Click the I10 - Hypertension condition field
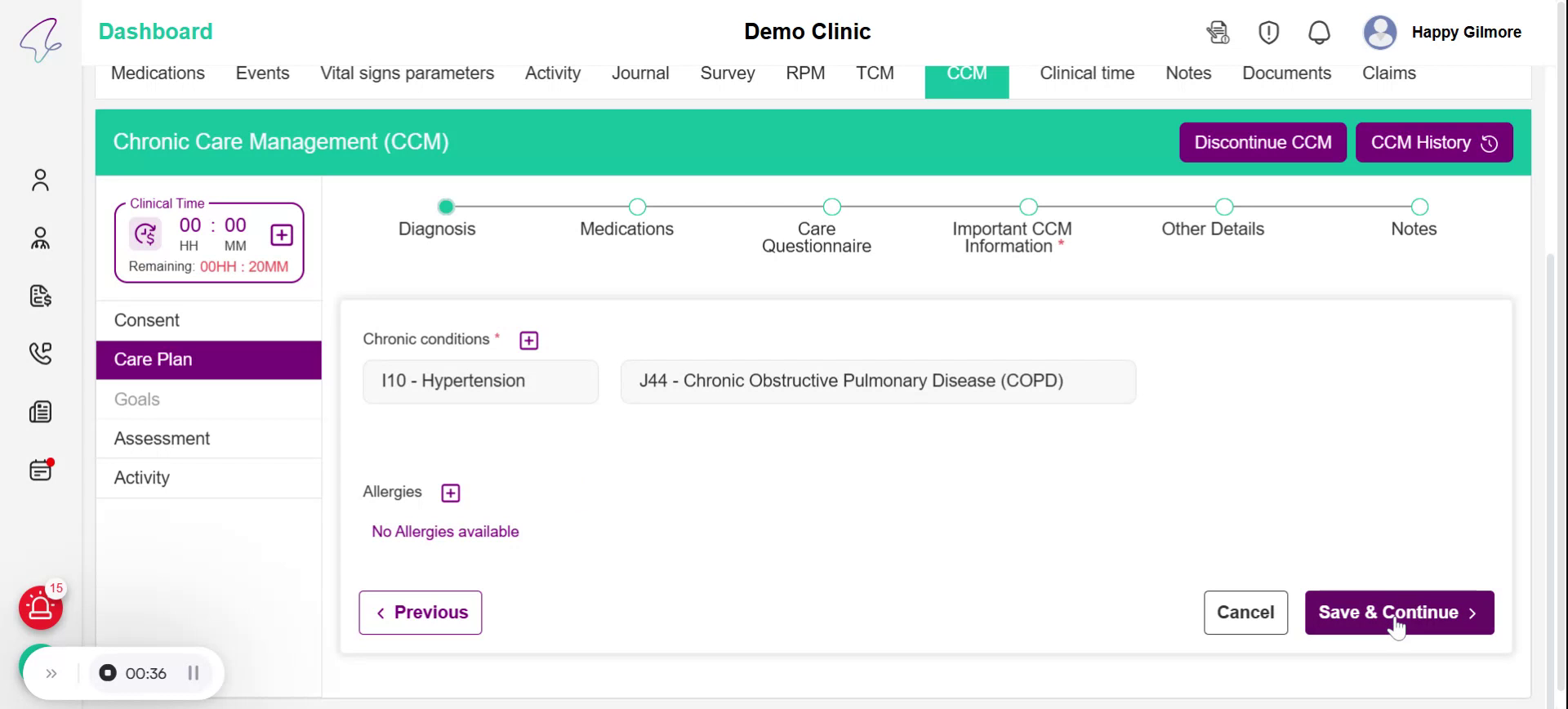Image resolution: width=1568 pixels, height=709 pixels. [x=480, y=381]
